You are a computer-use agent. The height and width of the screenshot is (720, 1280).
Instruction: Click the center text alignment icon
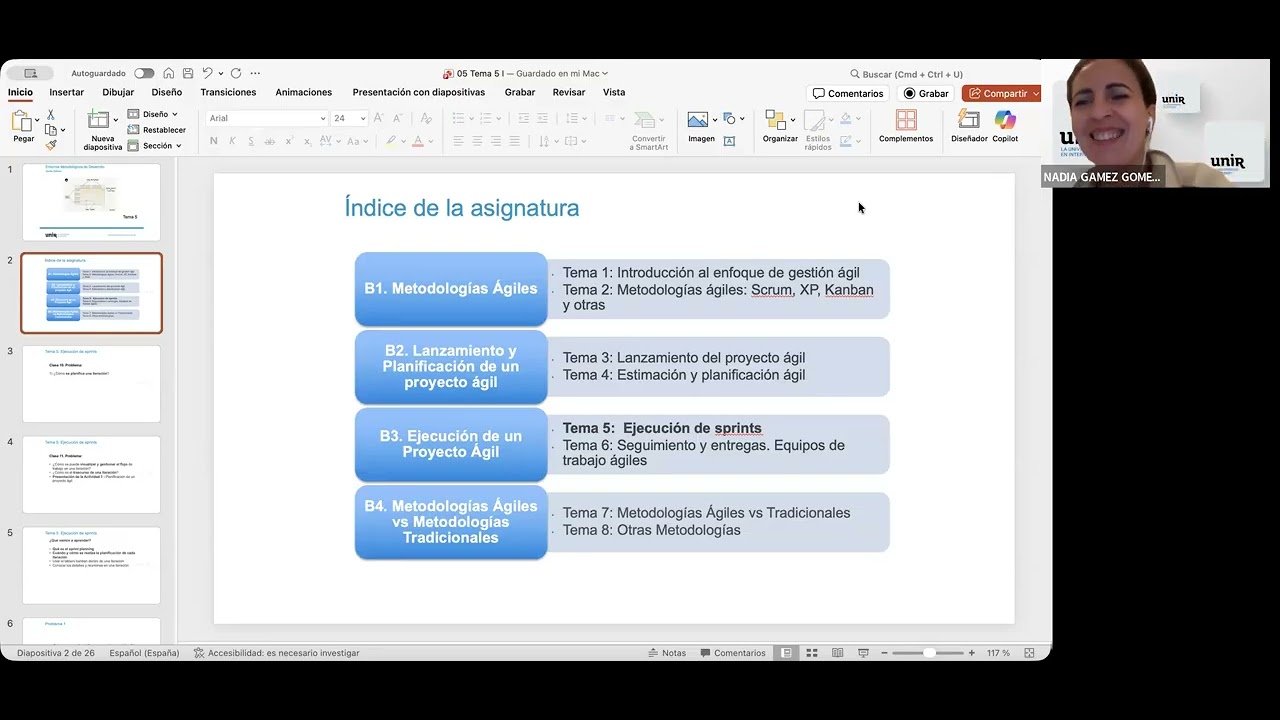[x=477, y=141]
